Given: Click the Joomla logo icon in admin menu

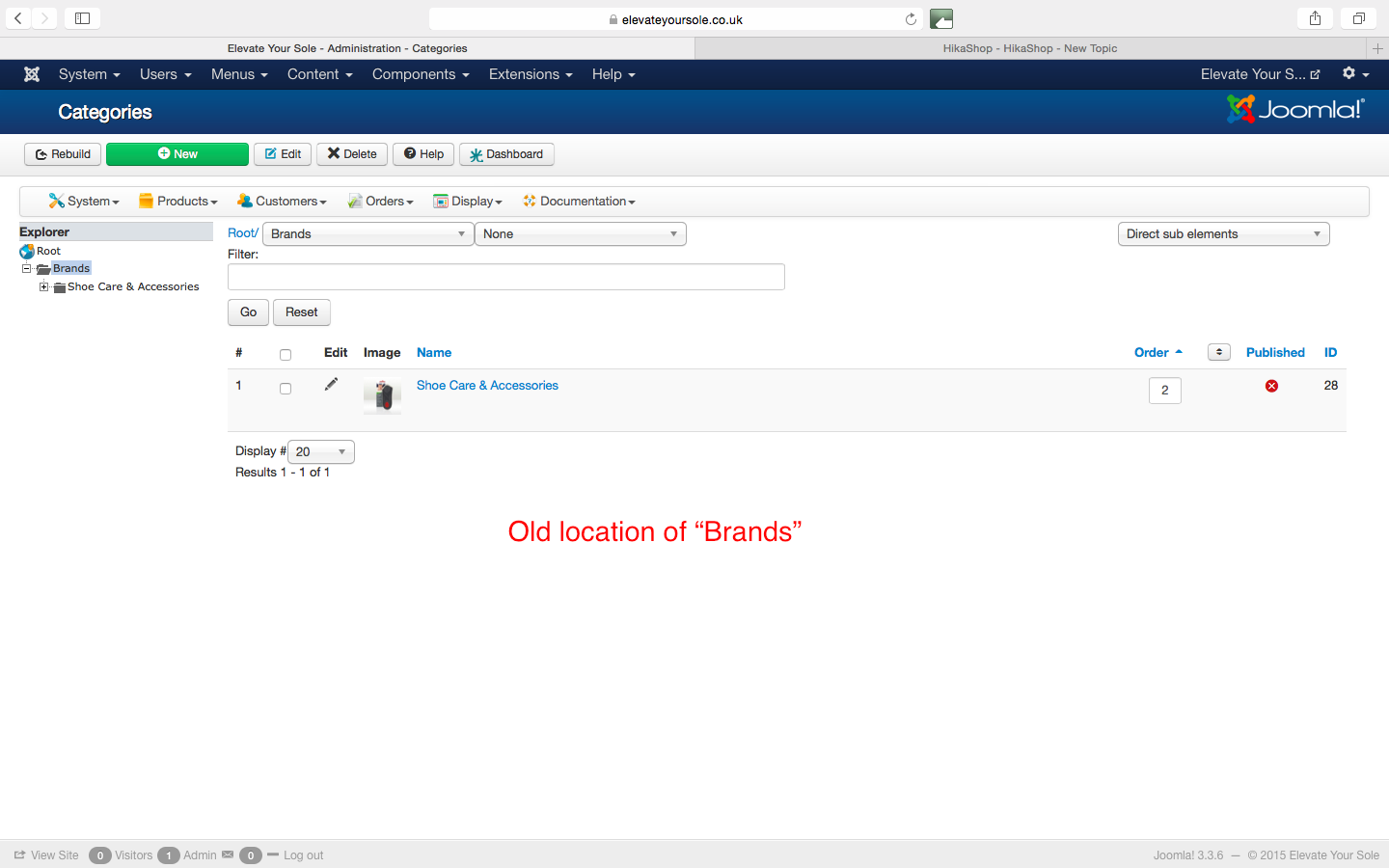Looking at the screenshot, I should click(x=32, y=74).
